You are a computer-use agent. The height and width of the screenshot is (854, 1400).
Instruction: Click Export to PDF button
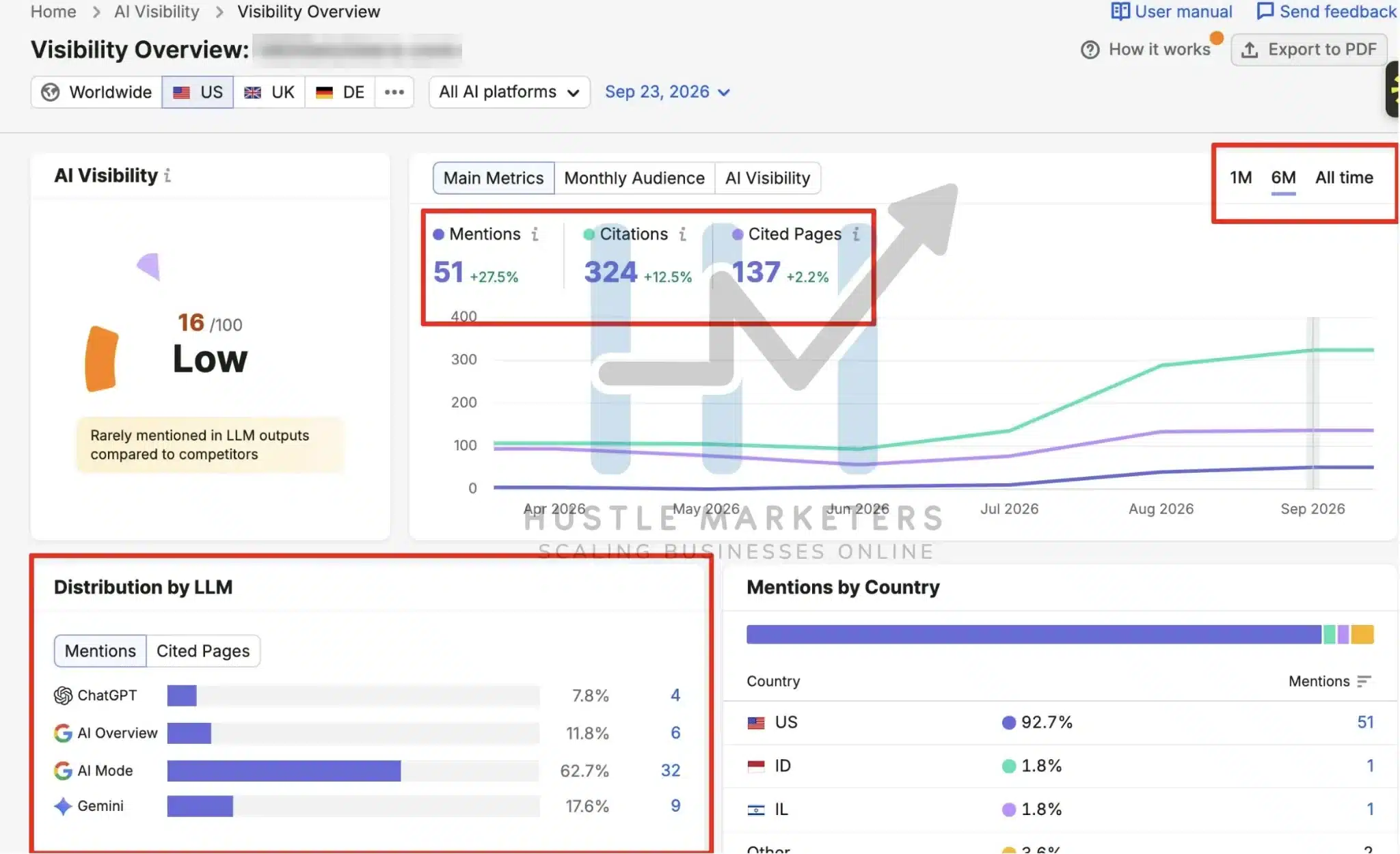click(x=1309, y=50)
